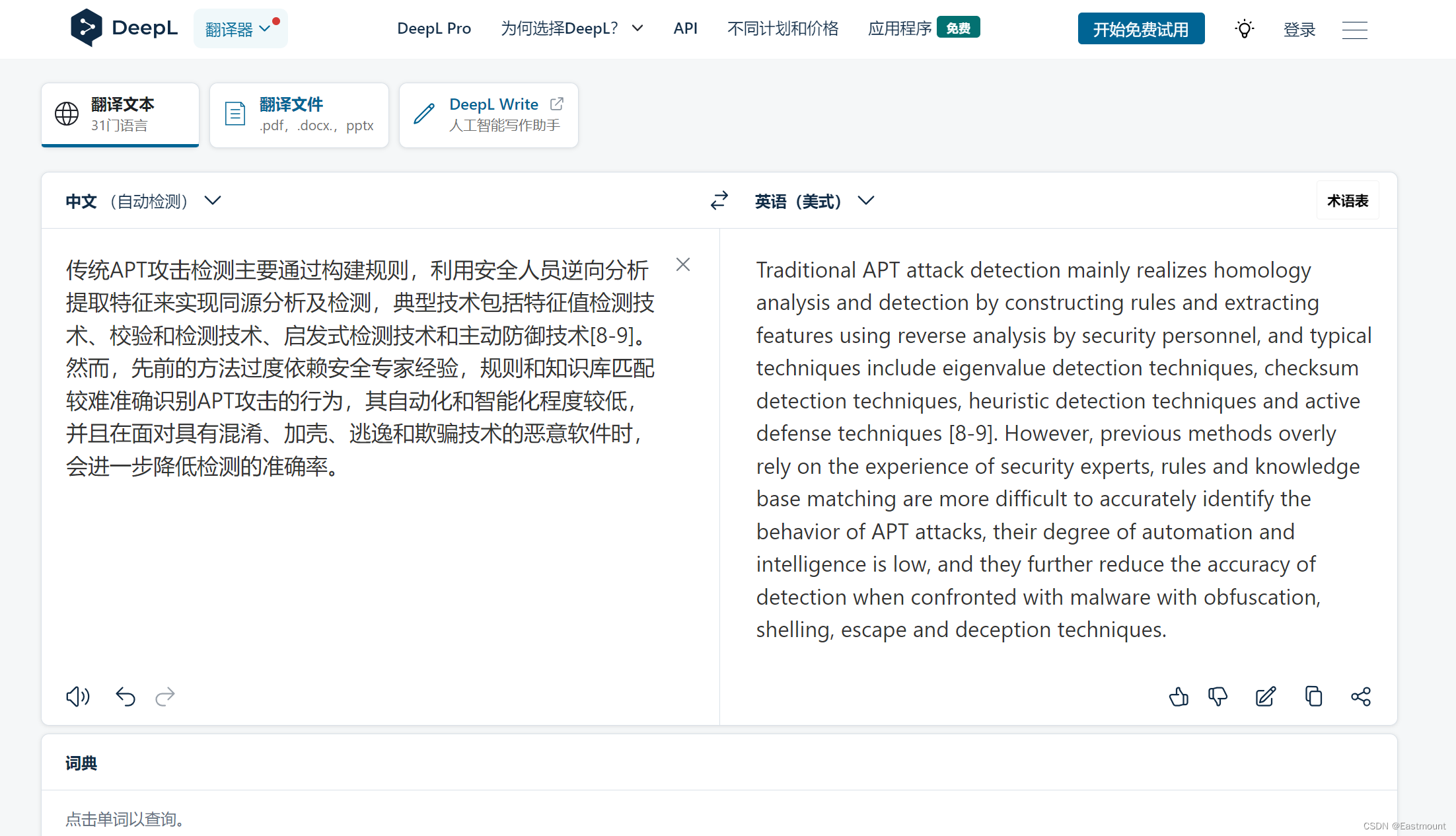Click the undo arrow below source text

(126, 697)
